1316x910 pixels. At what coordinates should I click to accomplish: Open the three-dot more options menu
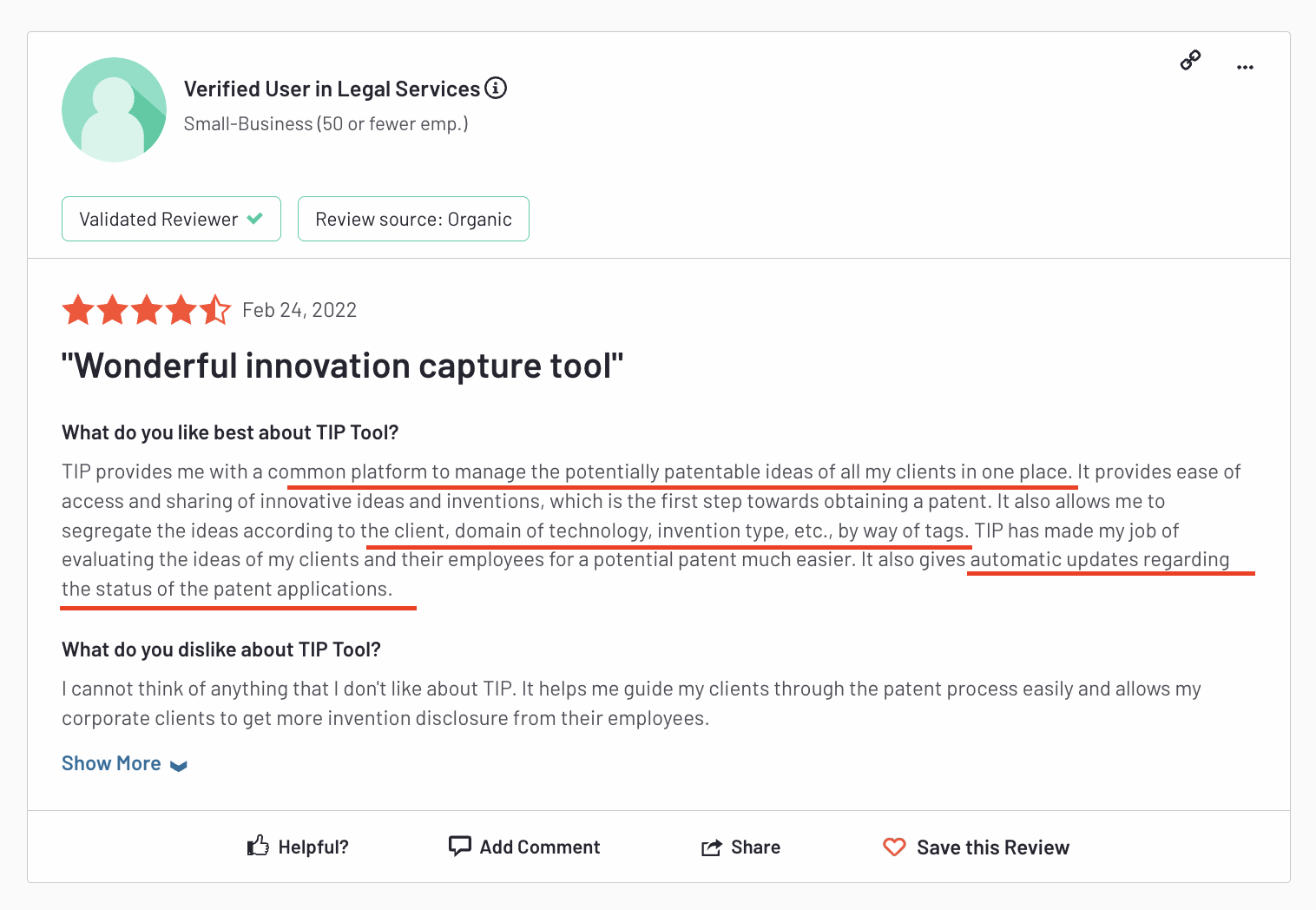click(1245, 67)
